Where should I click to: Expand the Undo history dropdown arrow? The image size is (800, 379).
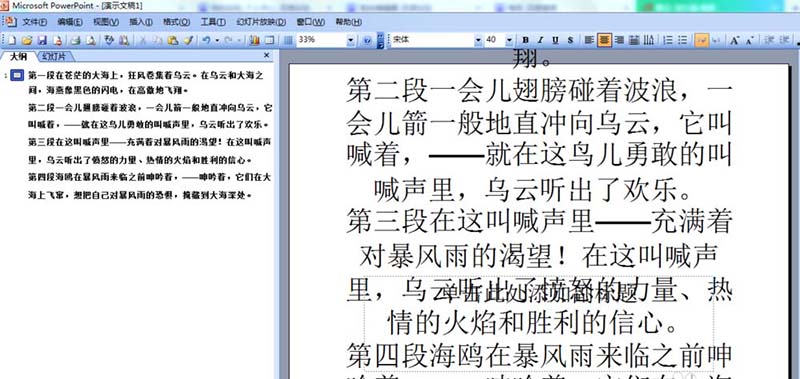click(x=217, y=40)
